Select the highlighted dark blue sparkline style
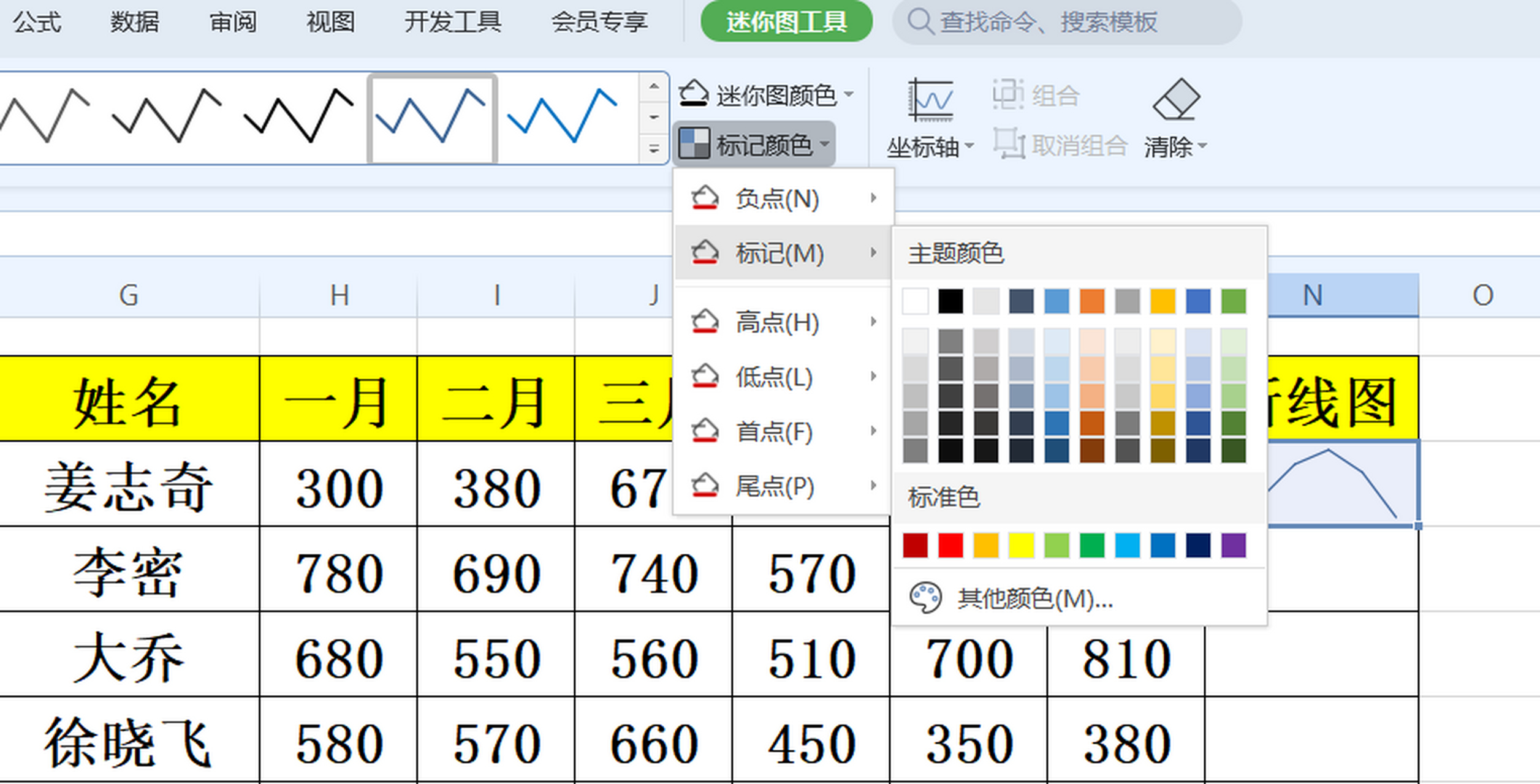The image size is (1540, 784). [431, 118]
